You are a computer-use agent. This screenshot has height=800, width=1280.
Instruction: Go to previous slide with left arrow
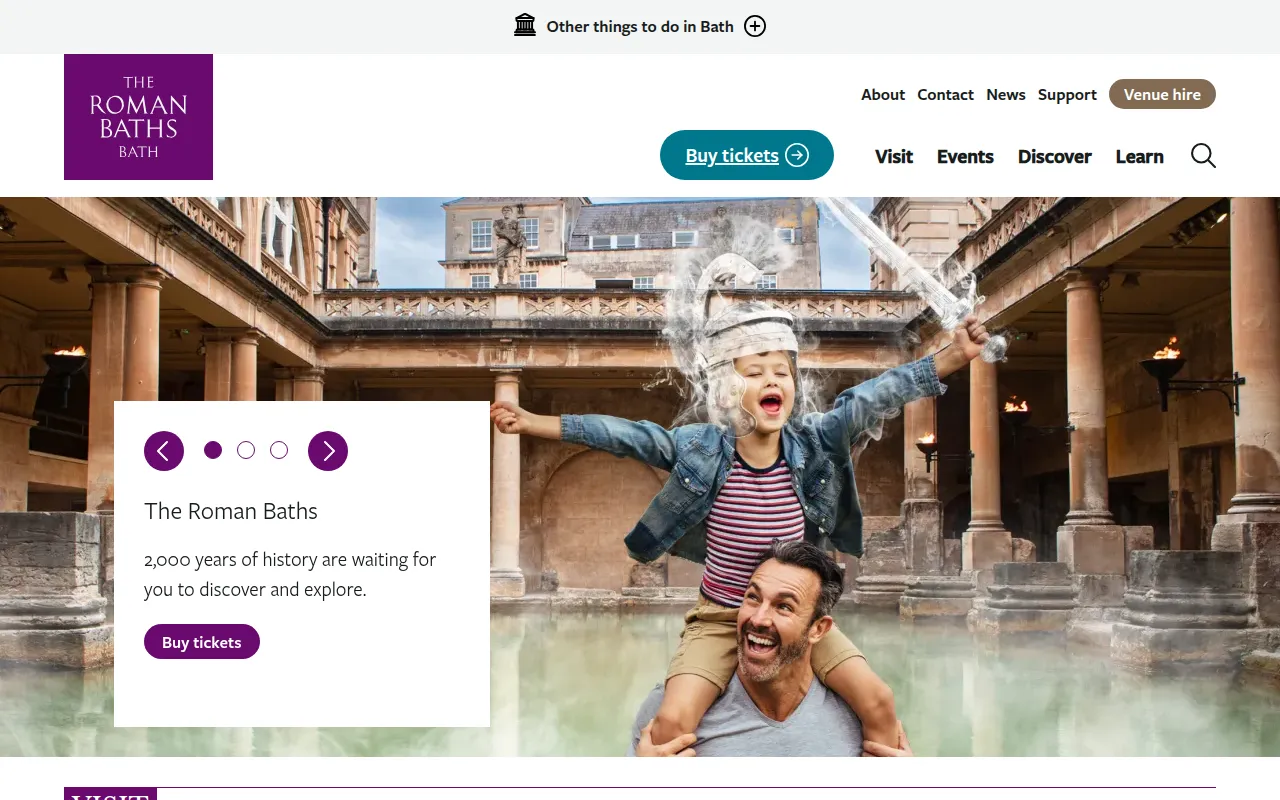164,451
